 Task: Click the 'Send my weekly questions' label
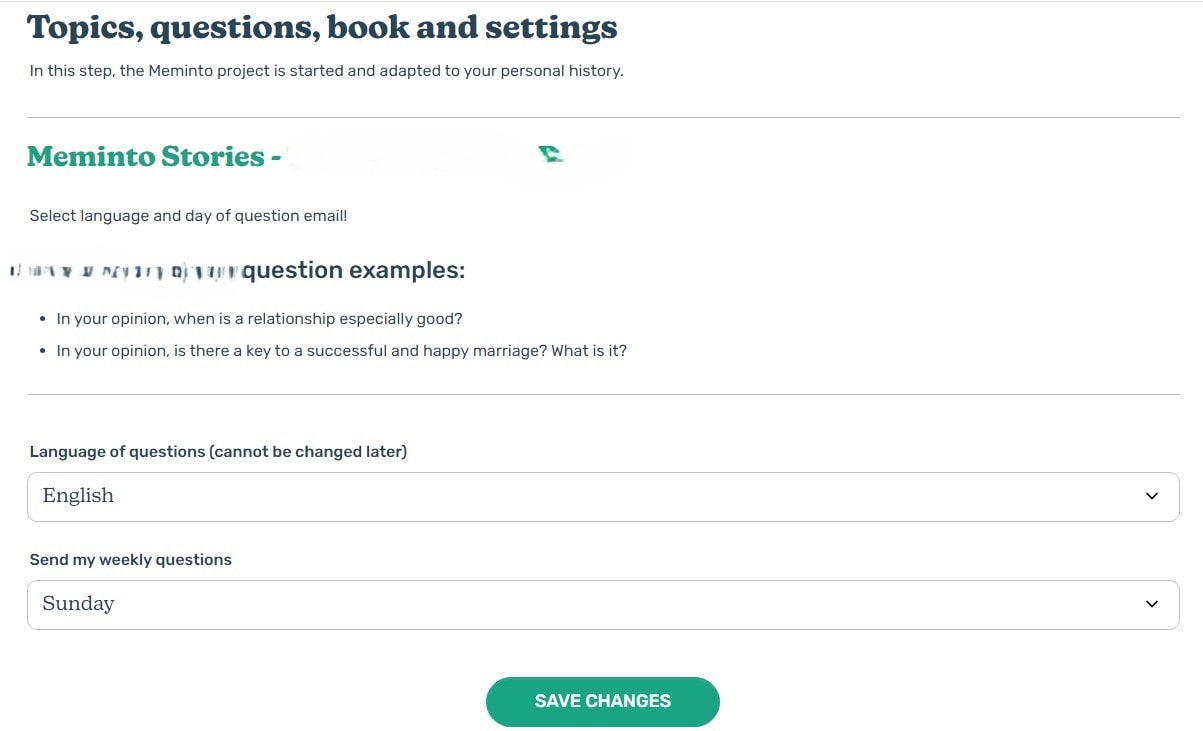pos(131,560)
